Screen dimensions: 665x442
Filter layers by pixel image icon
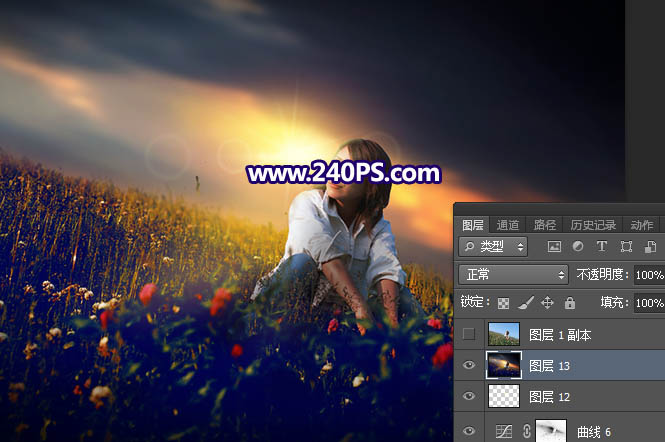(554, 246)
